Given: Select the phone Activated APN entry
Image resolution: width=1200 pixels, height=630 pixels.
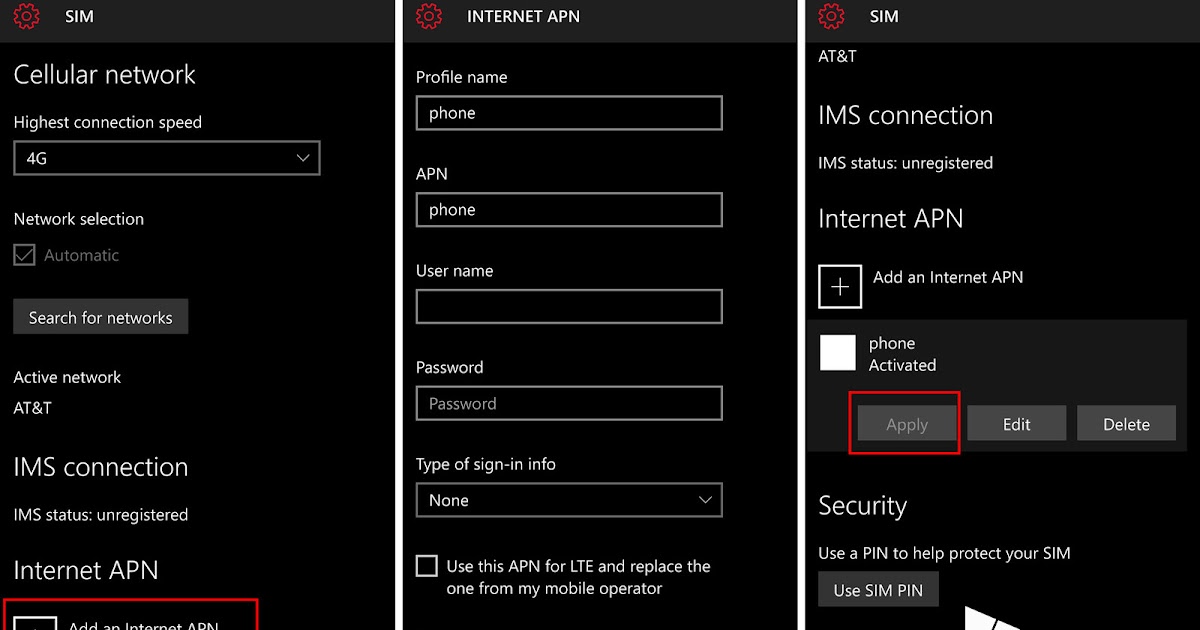Looking at the screenshot, I should coord(996,354).
